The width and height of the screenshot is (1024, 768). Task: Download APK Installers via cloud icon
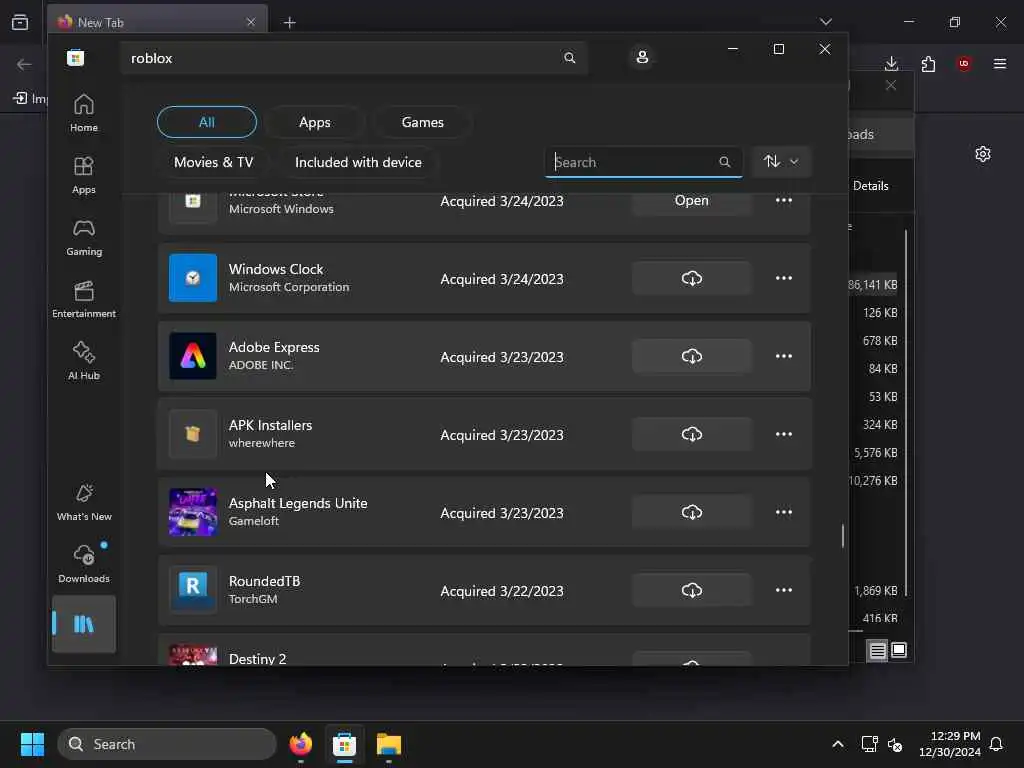692,434
